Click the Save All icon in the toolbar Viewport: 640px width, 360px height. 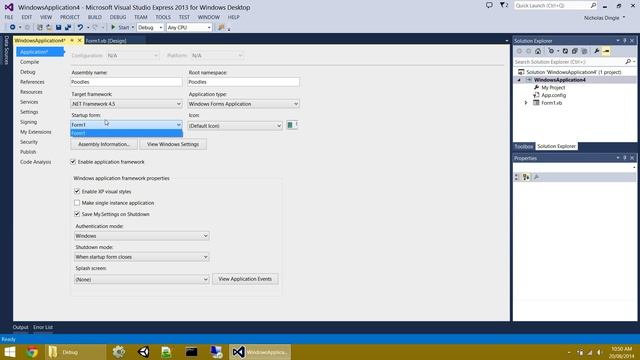pos(68,27)
